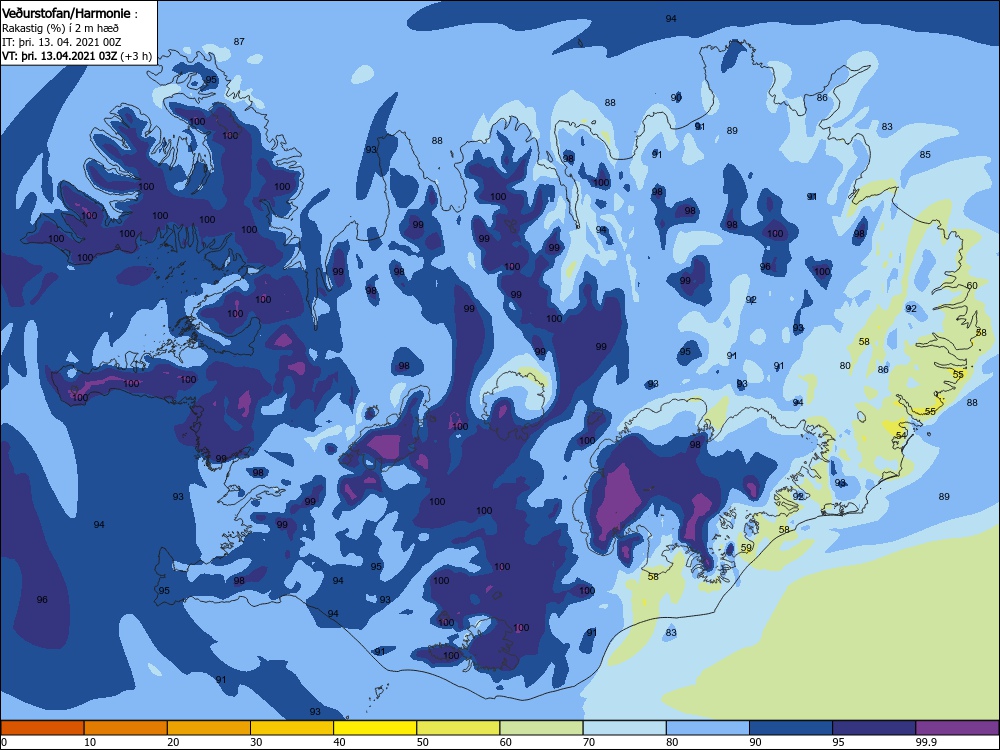Pick the medium blue 90–95 legend swatch

point(791,728)
